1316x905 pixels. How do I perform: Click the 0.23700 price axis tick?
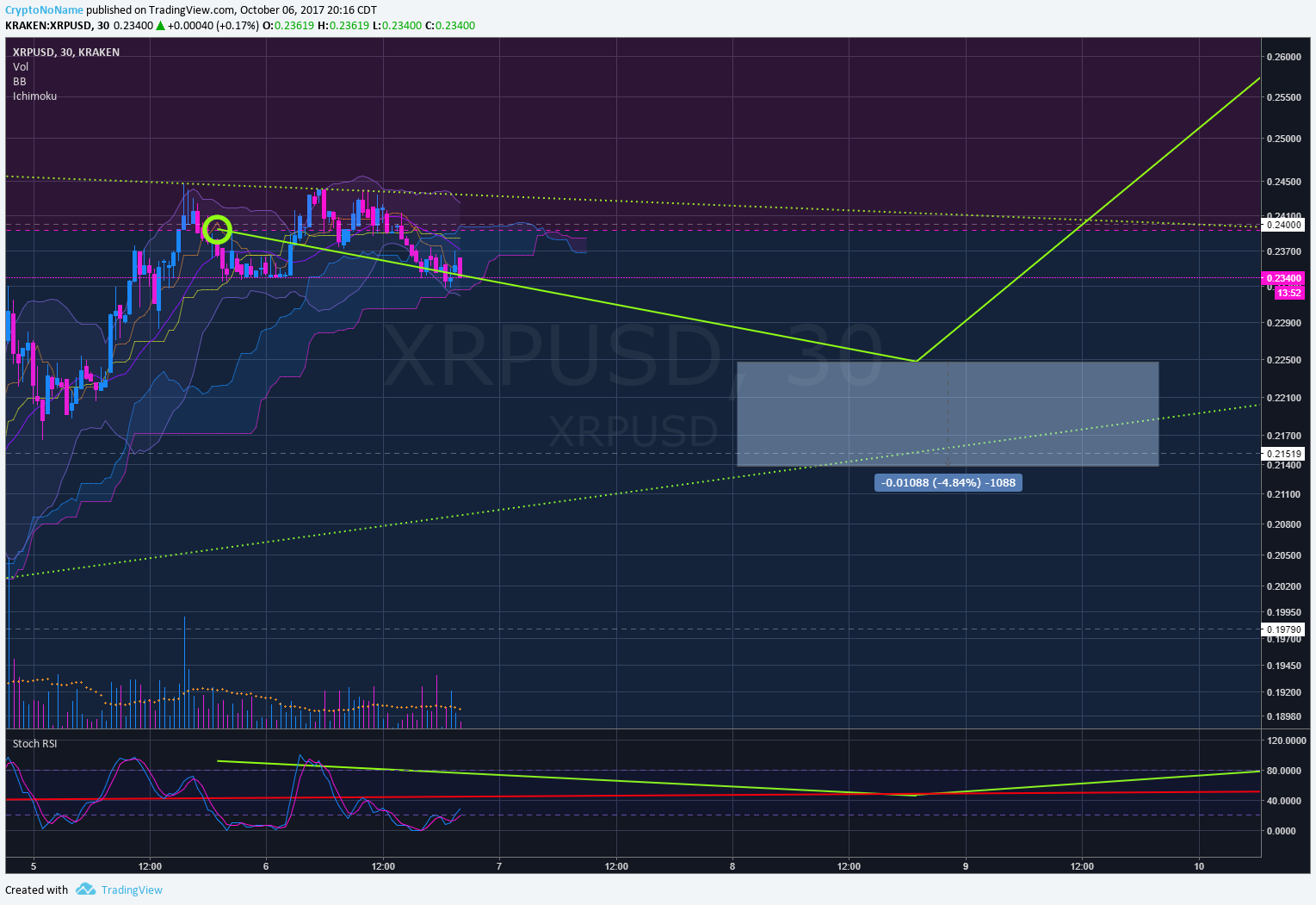pyautogui.click(x=1283, y=252)
